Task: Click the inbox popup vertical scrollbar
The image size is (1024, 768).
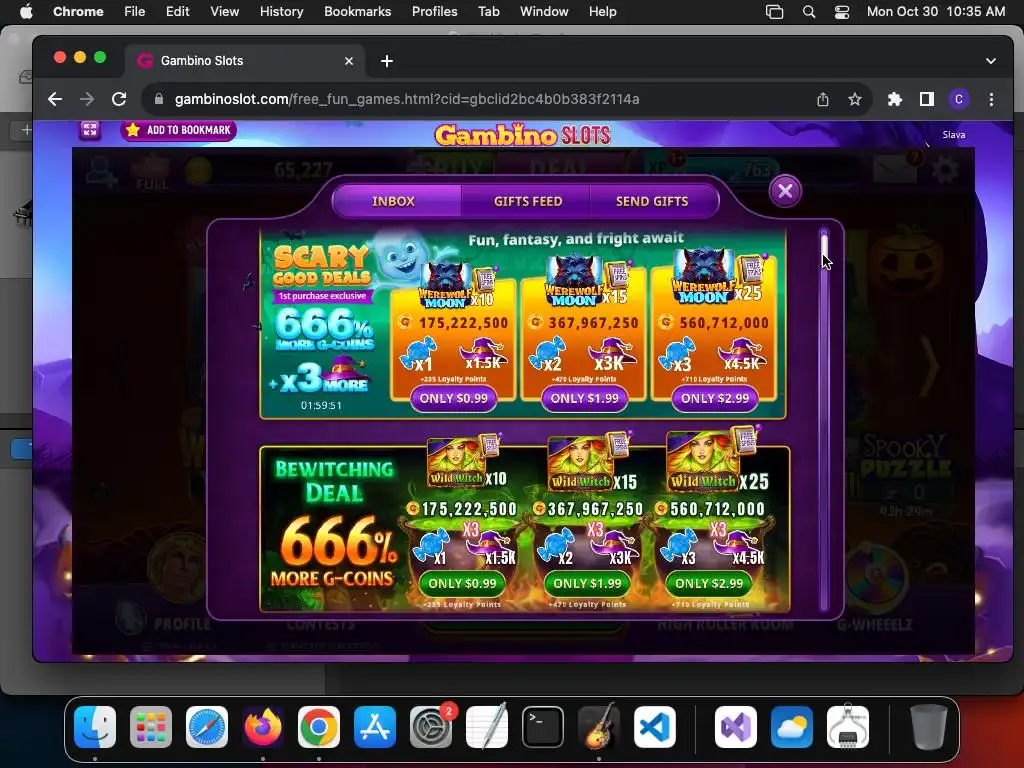Action: tap(824, 418)
